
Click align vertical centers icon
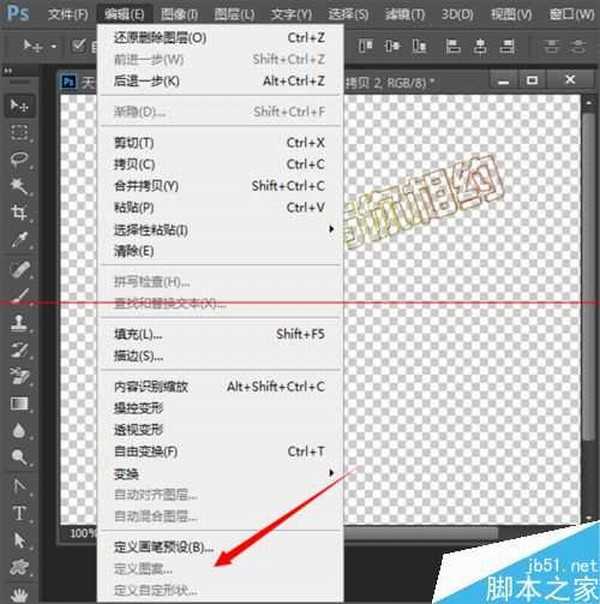392,46
